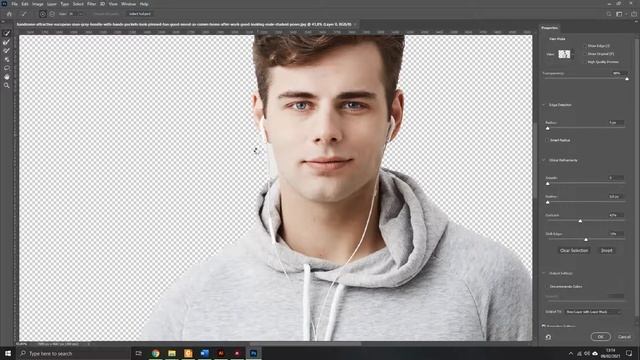Click the Select Subject button
The width and height of the screenshot is (640, 360).
[140, 14]
